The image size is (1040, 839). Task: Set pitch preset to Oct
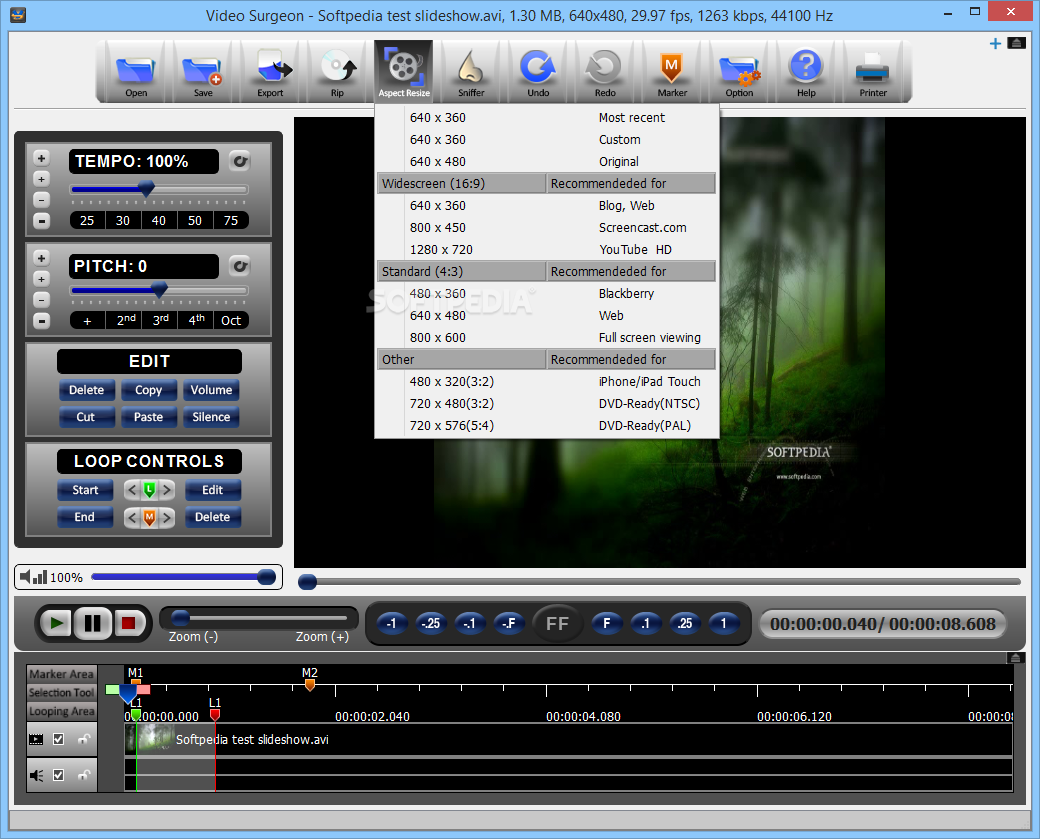pyautogui.click(x=231, y=321)
